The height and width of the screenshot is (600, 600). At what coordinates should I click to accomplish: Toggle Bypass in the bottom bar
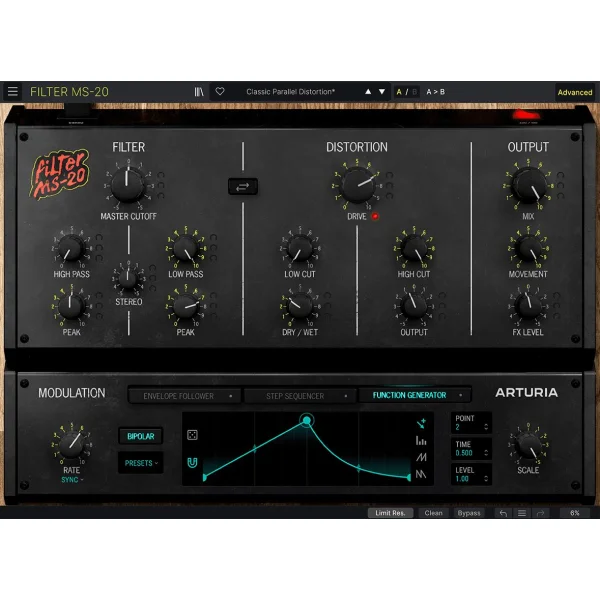(469, 513)
